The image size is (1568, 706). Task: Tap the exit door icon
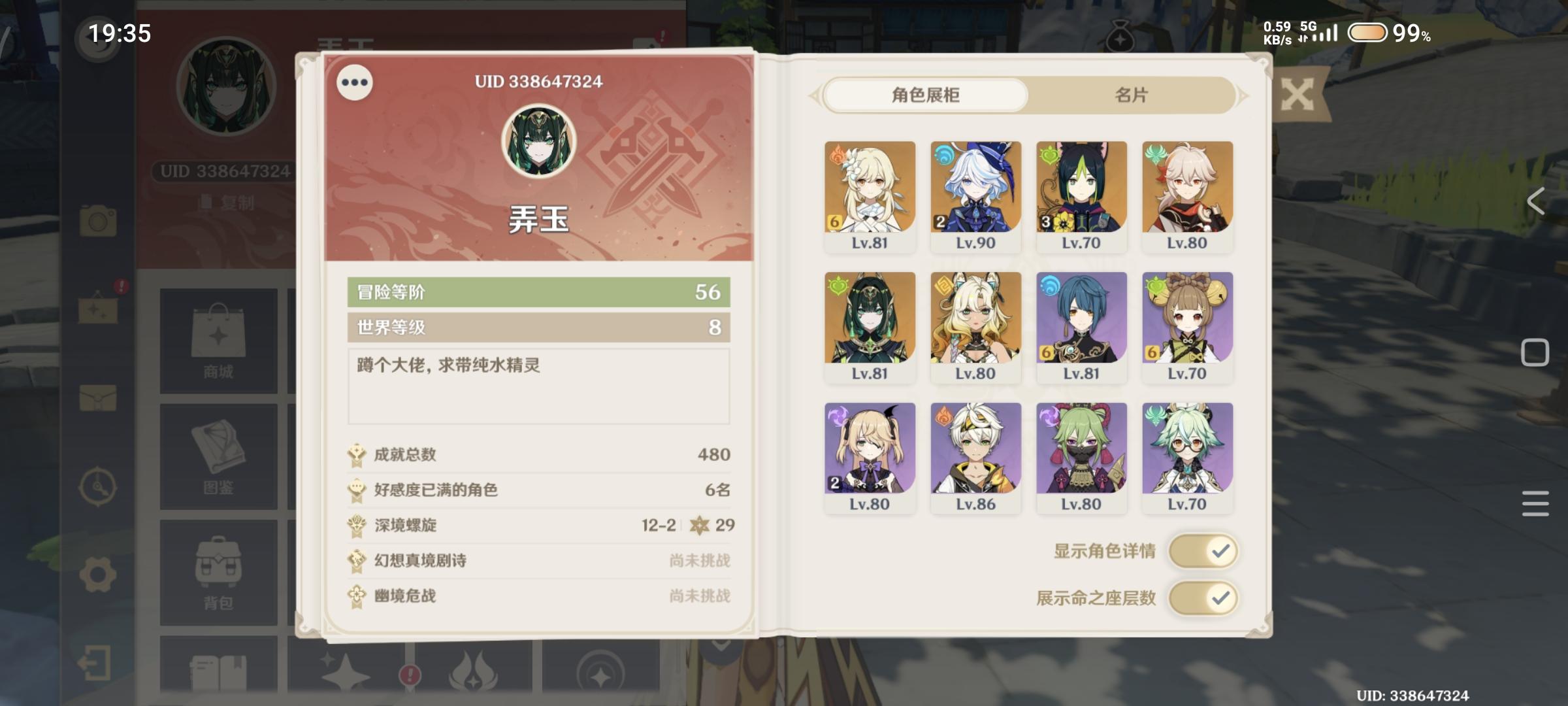click(94, 663)
